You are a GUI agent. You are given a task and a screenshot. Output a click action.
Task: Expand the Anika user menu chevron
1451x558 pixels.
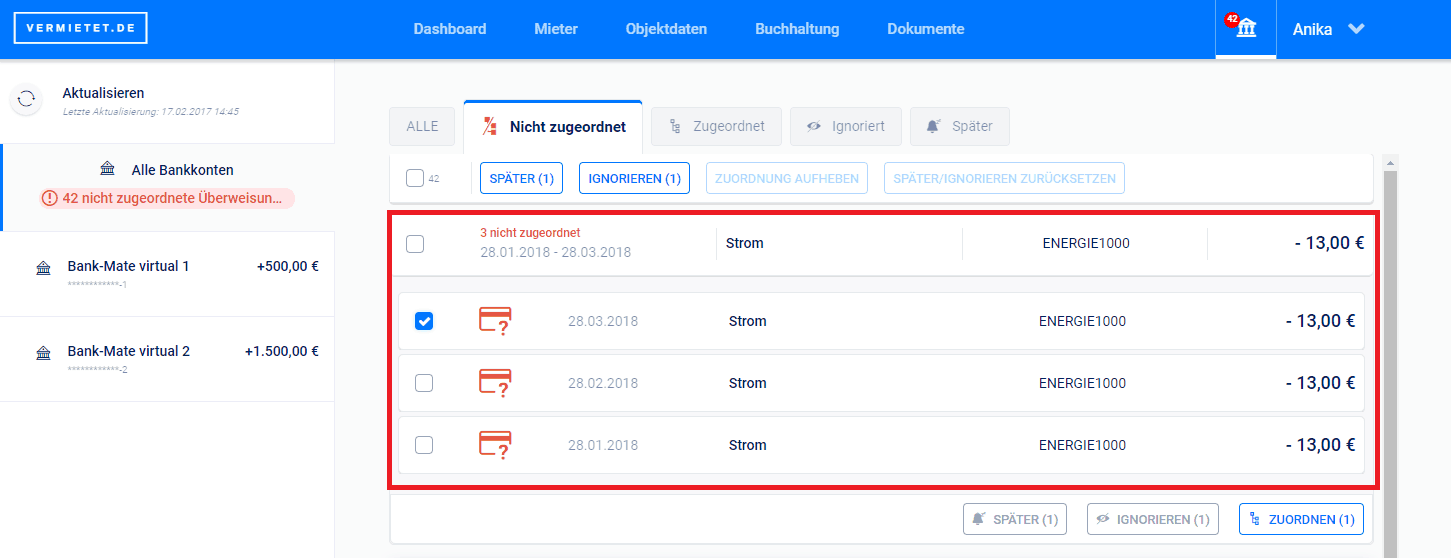1356,29
